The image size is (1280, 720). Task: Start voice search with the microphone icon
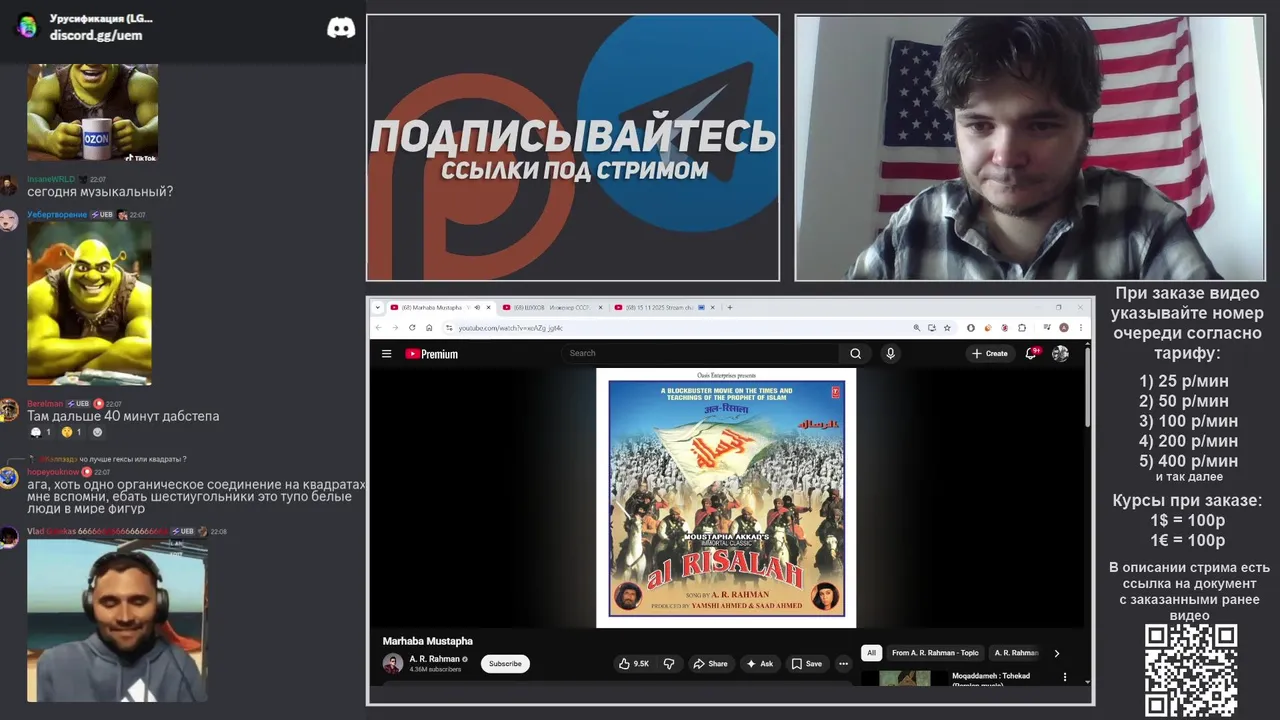(890, 353)
